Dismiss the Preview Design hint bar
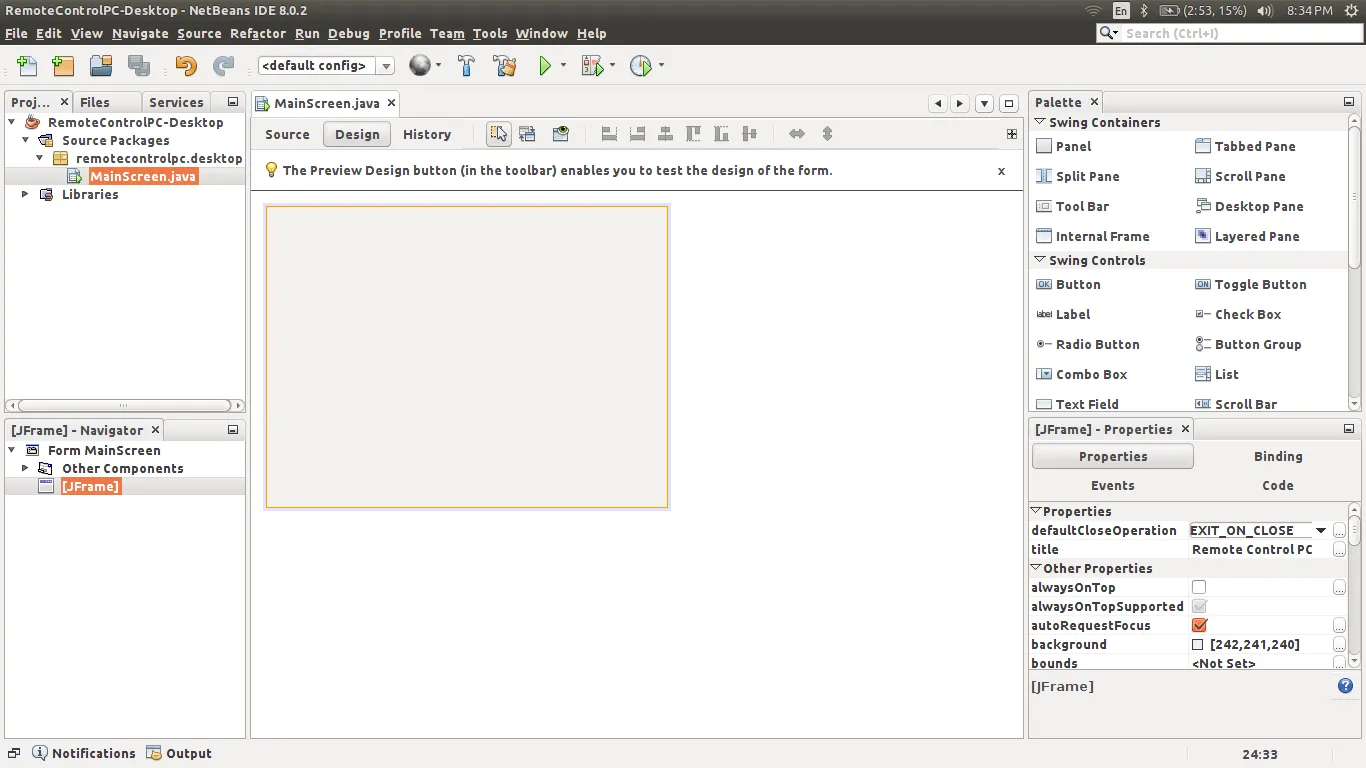Image resolution: width=1366 pixels, height=768 pixels. coord(1001,171)
